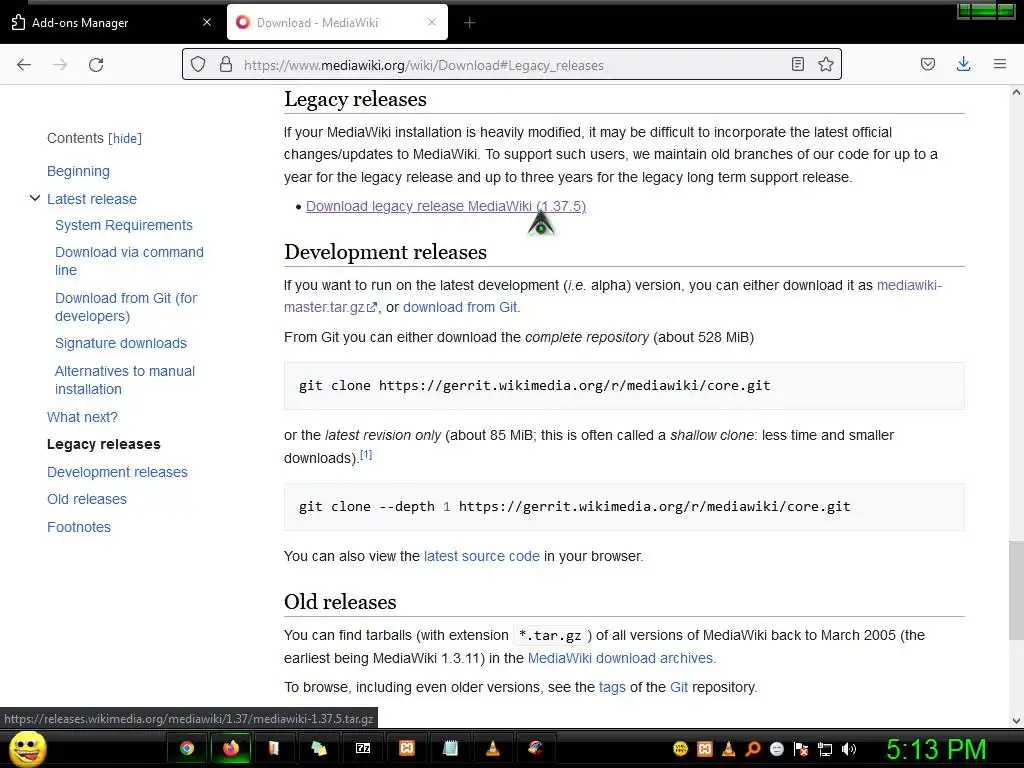Click git clone --depth 1 command text

(x=574, y=507)
